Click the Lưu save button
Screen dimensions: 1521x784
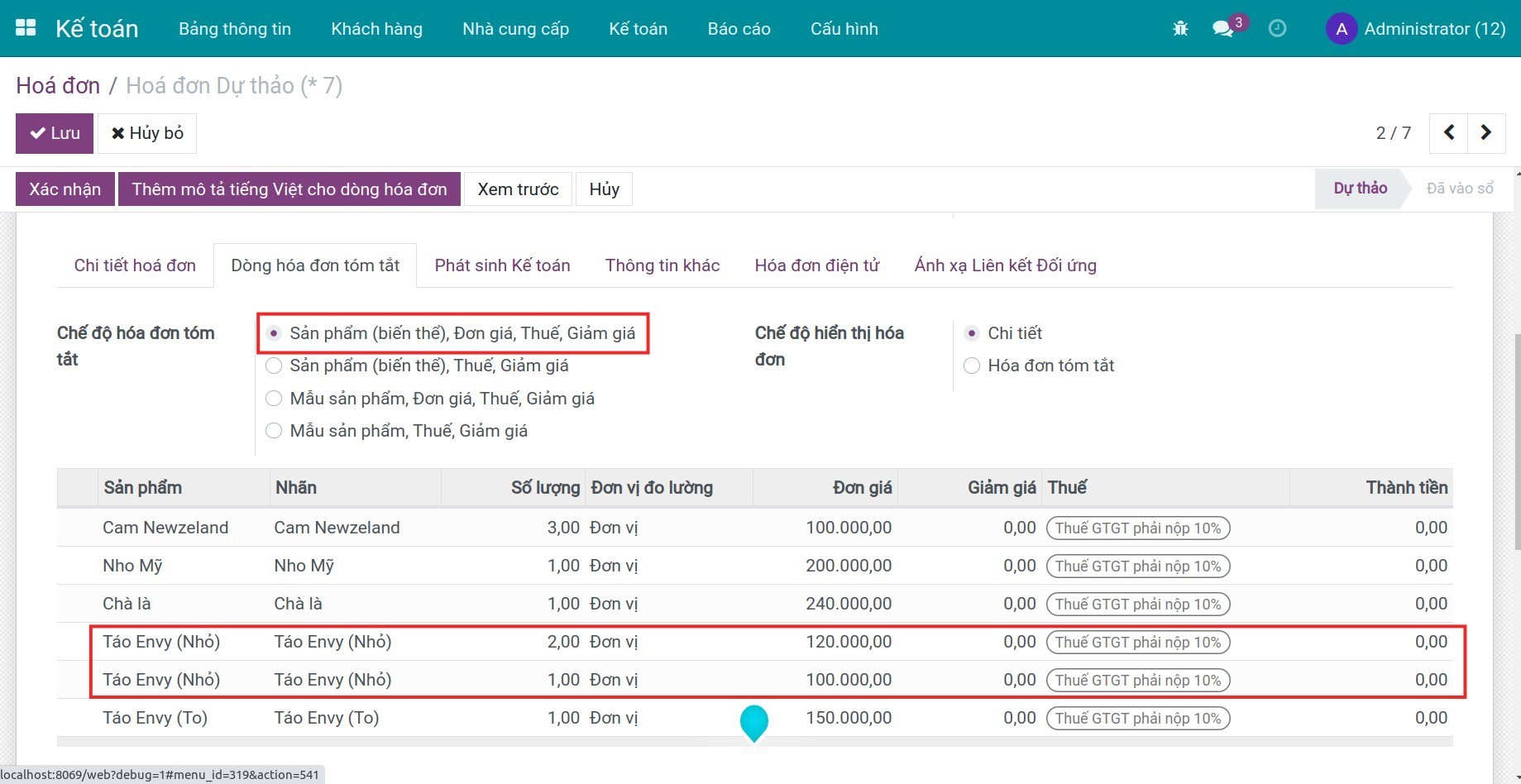pos(55,133)
